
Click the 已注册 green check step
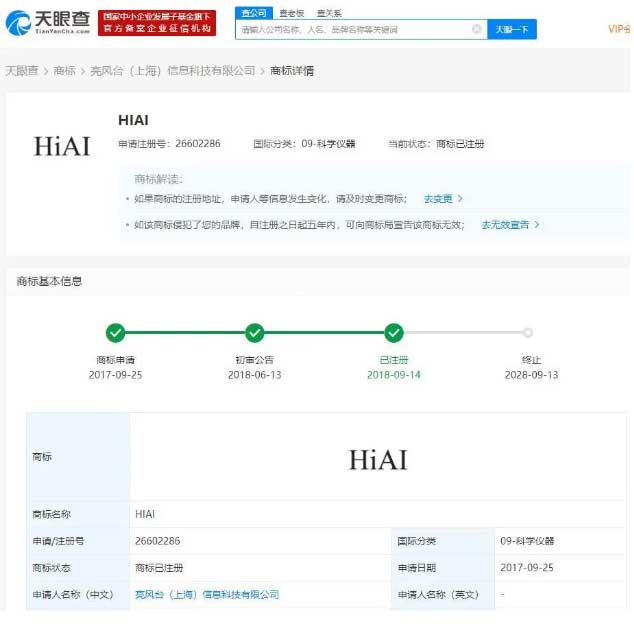[394, 333]
